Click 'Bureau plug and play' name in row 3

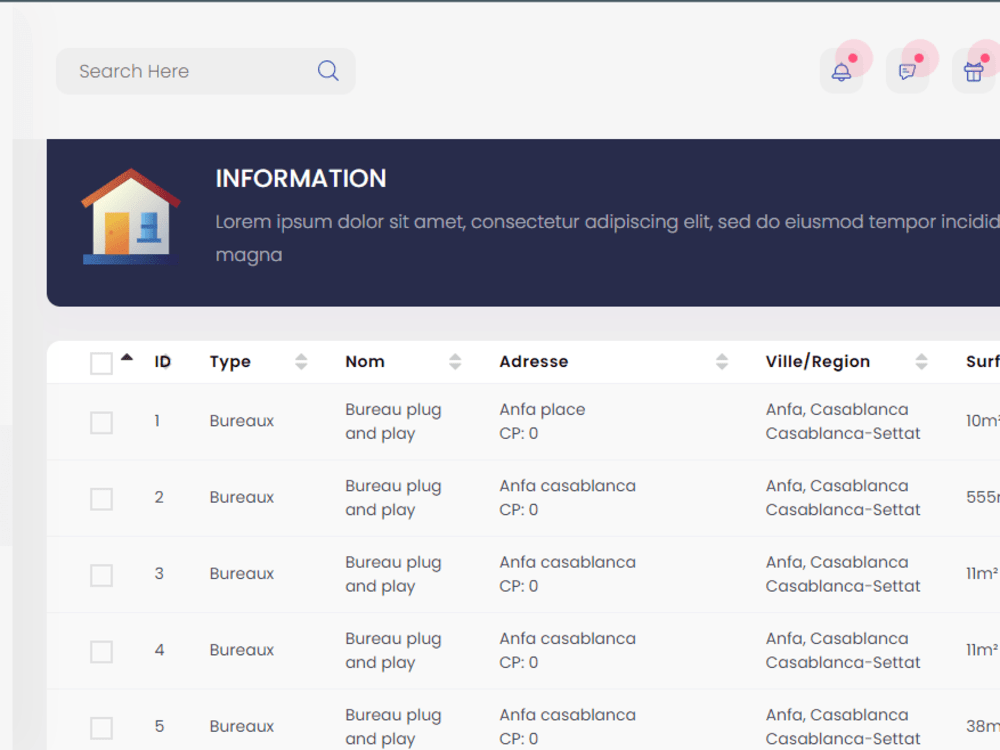point(393,575)
